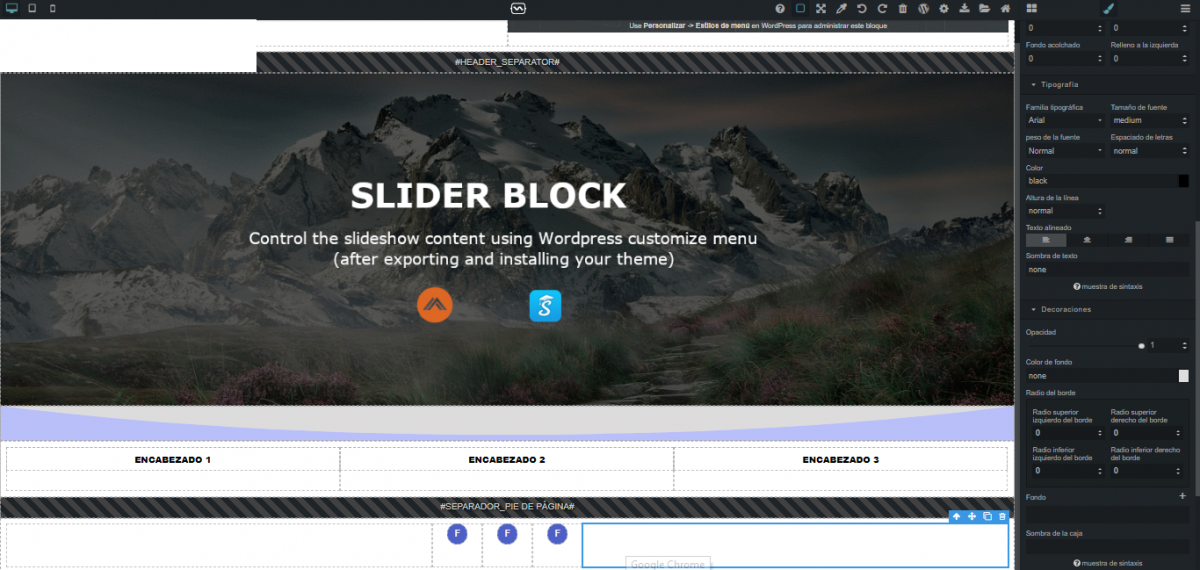1200x570 pixels.
Task: Switch to desktop preview mode
Action: [x=12, y=8]
